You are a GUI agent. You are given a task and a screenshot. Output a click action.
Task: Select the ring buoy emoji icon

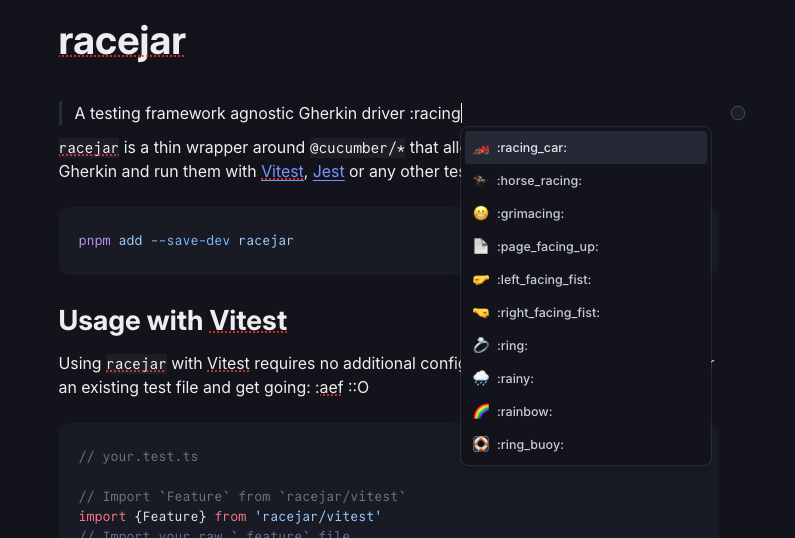pos(481,444)
